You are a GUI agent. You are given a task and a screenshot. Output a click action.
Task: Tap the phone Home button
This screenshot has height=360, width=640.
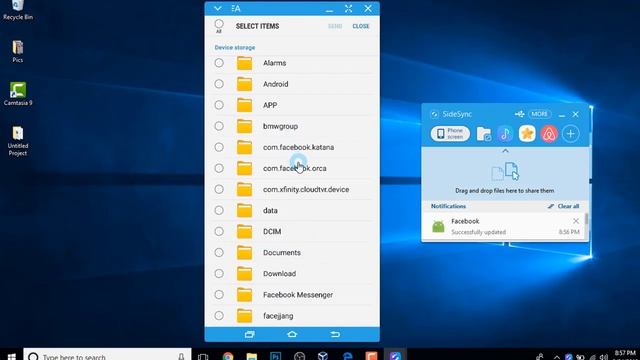click(292, 334)
